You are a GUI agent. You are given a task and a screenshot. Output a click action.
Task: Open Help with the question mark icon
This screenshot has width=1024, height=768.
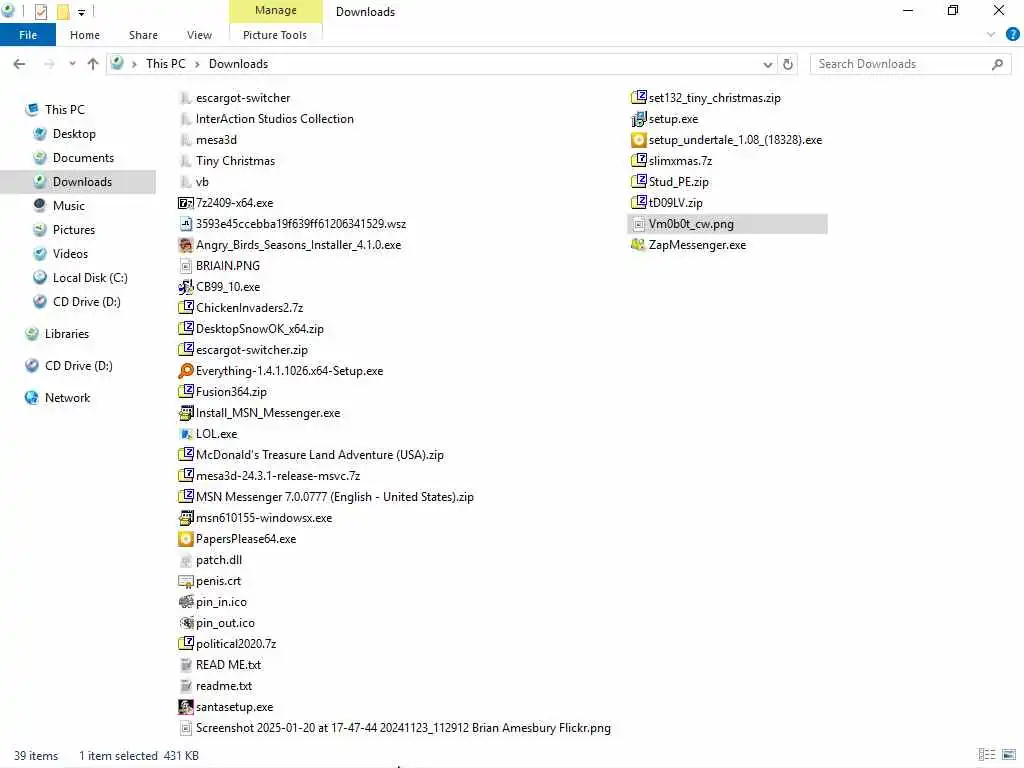(x=1012, y=34)
